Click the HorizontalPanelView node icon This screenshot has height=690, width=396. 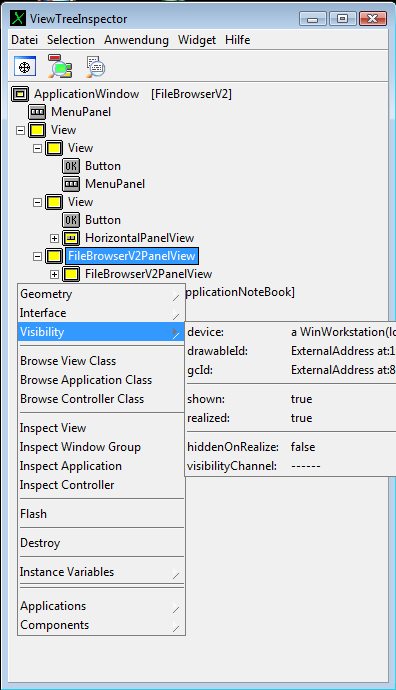[x=71, y=239]
